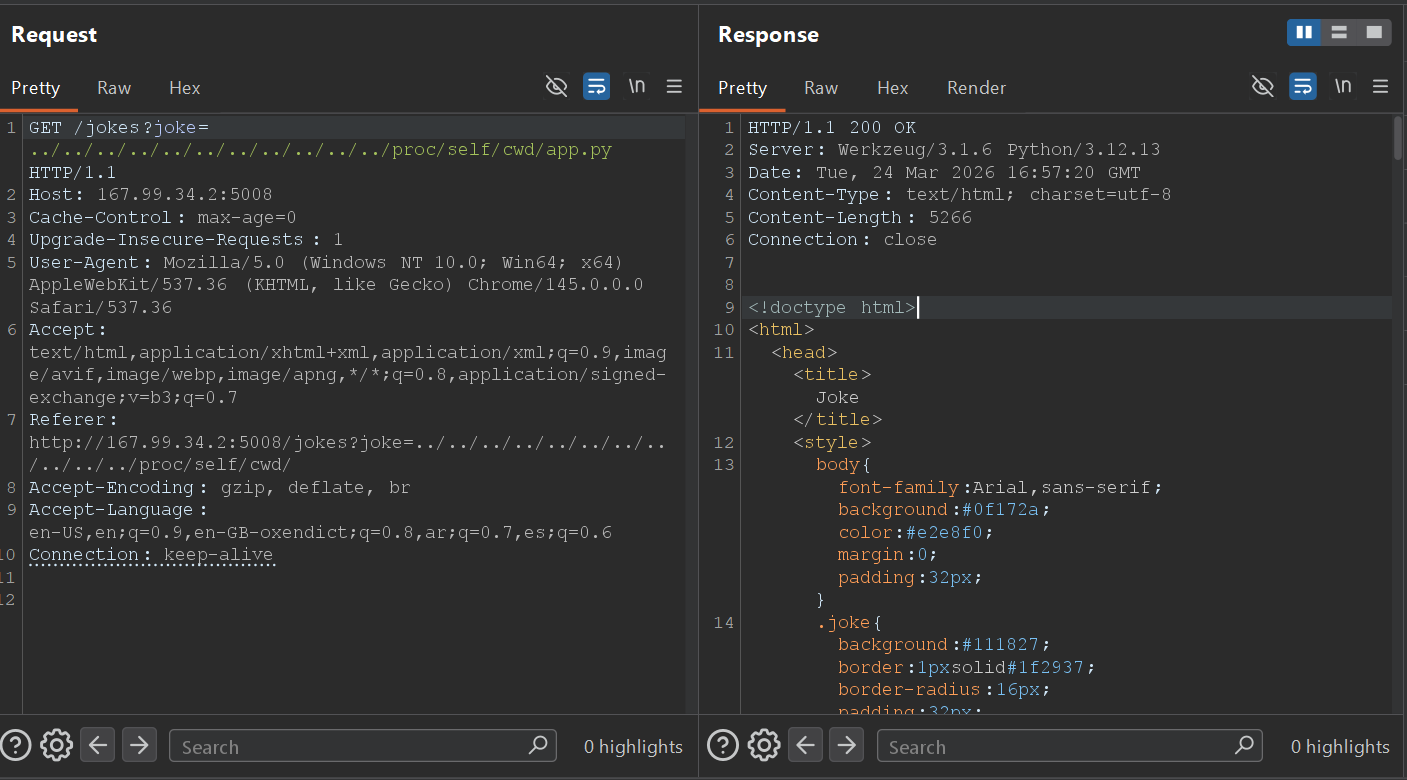1407x780 pixels.
Task: Switch to Raw tab in Request
Action: click(114, 88)
